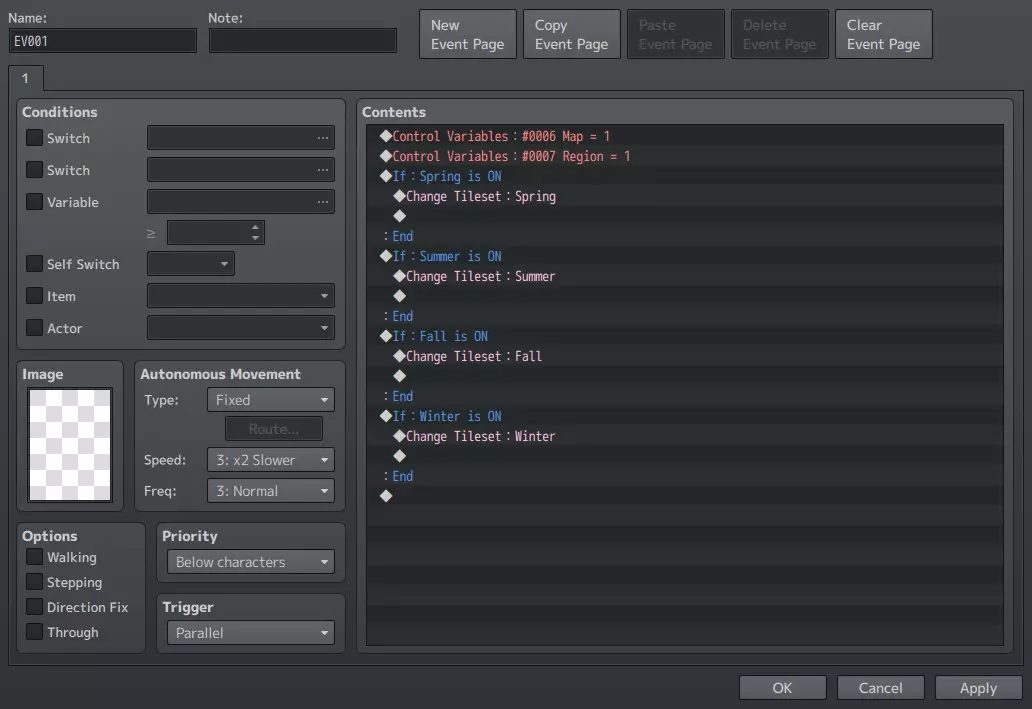Toggle the Direction Fix option
The height and width of the screenshot is (709, 1032).
(x=35, y=607)
